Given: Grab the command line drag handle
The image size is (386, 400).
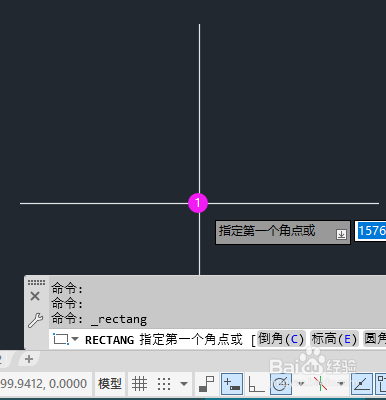Looking at the screenshot, I should click(x=36, y=283).
